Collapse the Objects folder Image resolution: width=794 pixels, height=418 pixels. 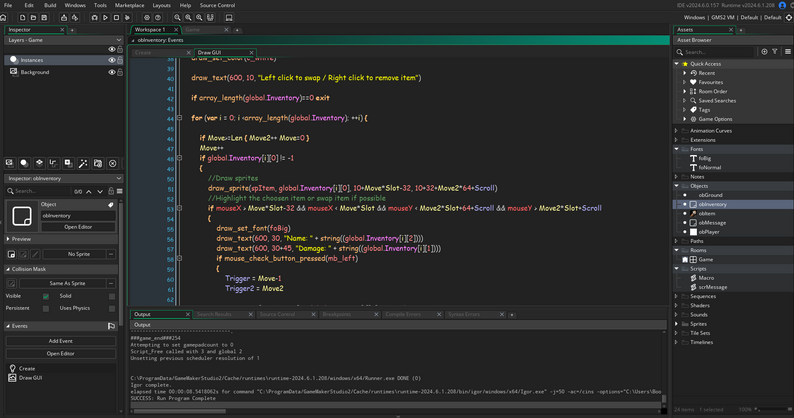coord(677,186)
